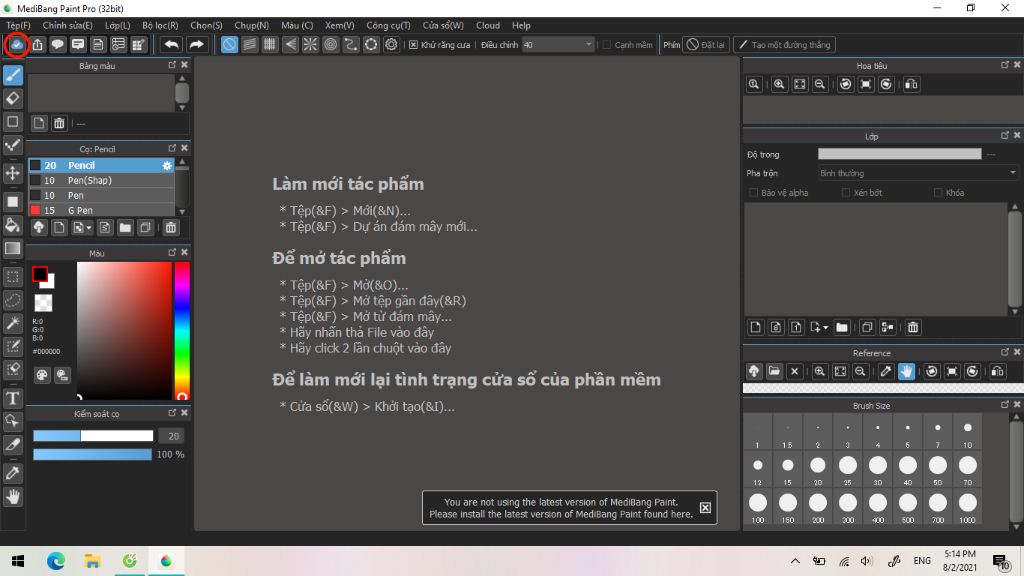The image size is (1024, 576).
Task: Select the Lasso tool
Action: (12, 300)
